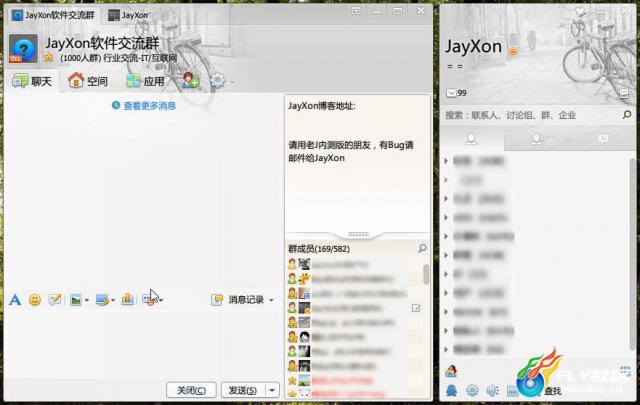Screen dimensions: 640x405
Task: Select the JayXon chat tab
Action: (128, 16)
